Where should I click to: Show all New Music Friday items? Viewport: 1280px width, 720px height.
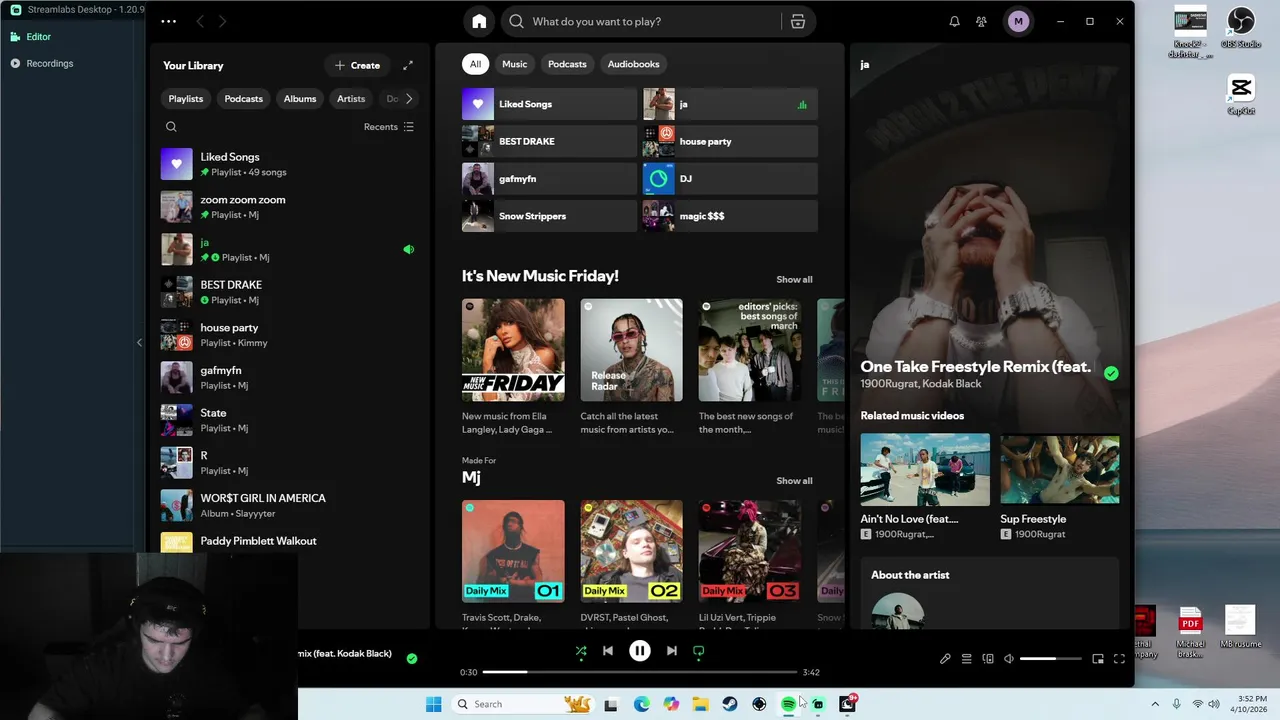coord(794,280)
